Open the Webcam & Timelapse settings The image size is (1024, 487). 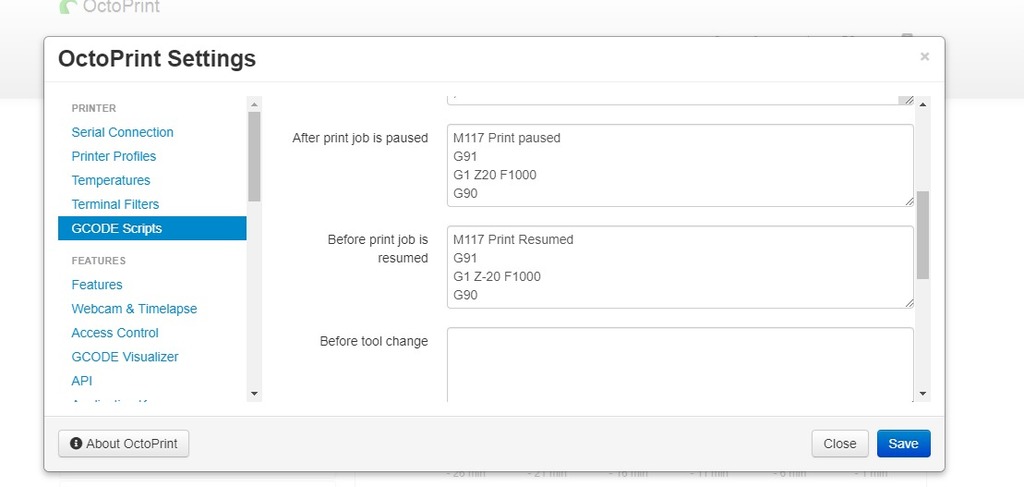[x=134, y=309]
